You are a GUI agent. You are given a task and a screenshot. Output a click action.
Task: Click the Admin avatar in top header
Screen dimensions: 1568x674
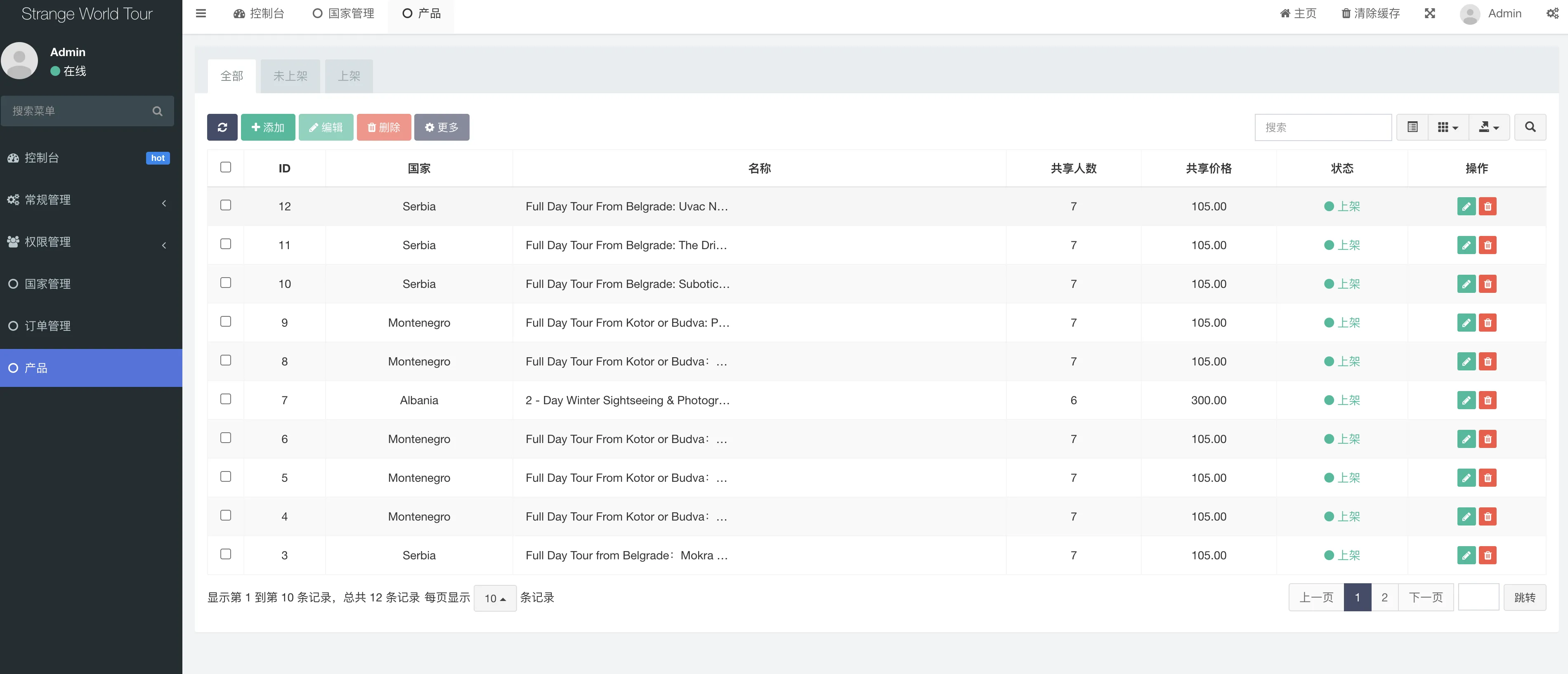(1470, 14)
